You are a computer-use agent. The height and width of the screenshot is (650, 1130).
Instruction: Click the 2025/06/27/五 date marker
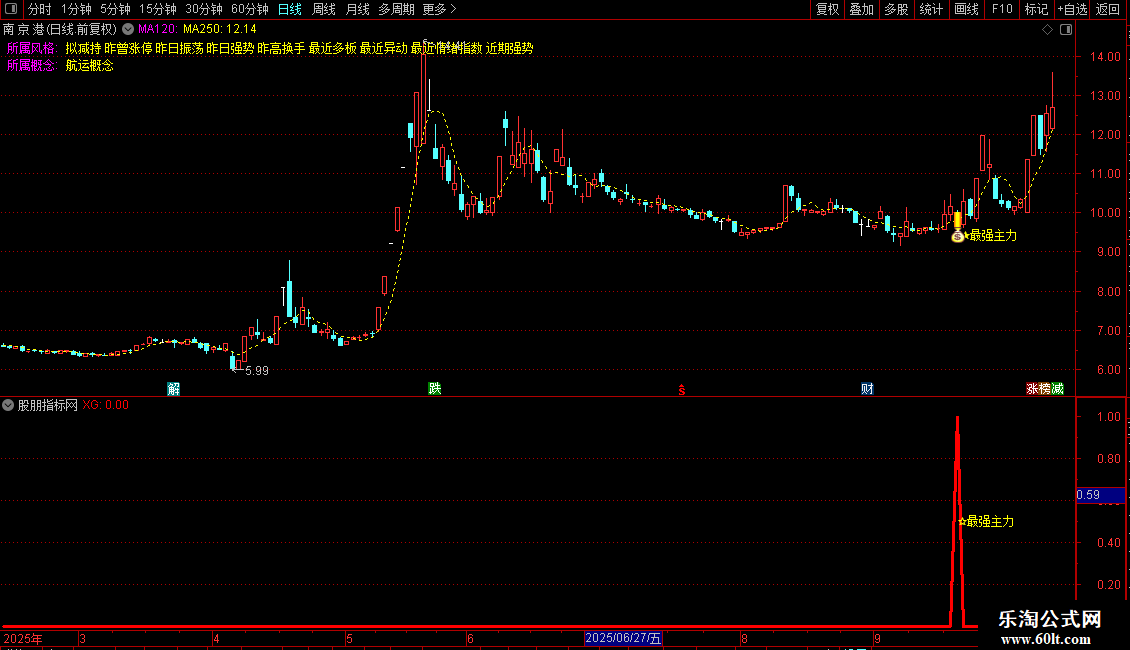click(x=623, y=638)
